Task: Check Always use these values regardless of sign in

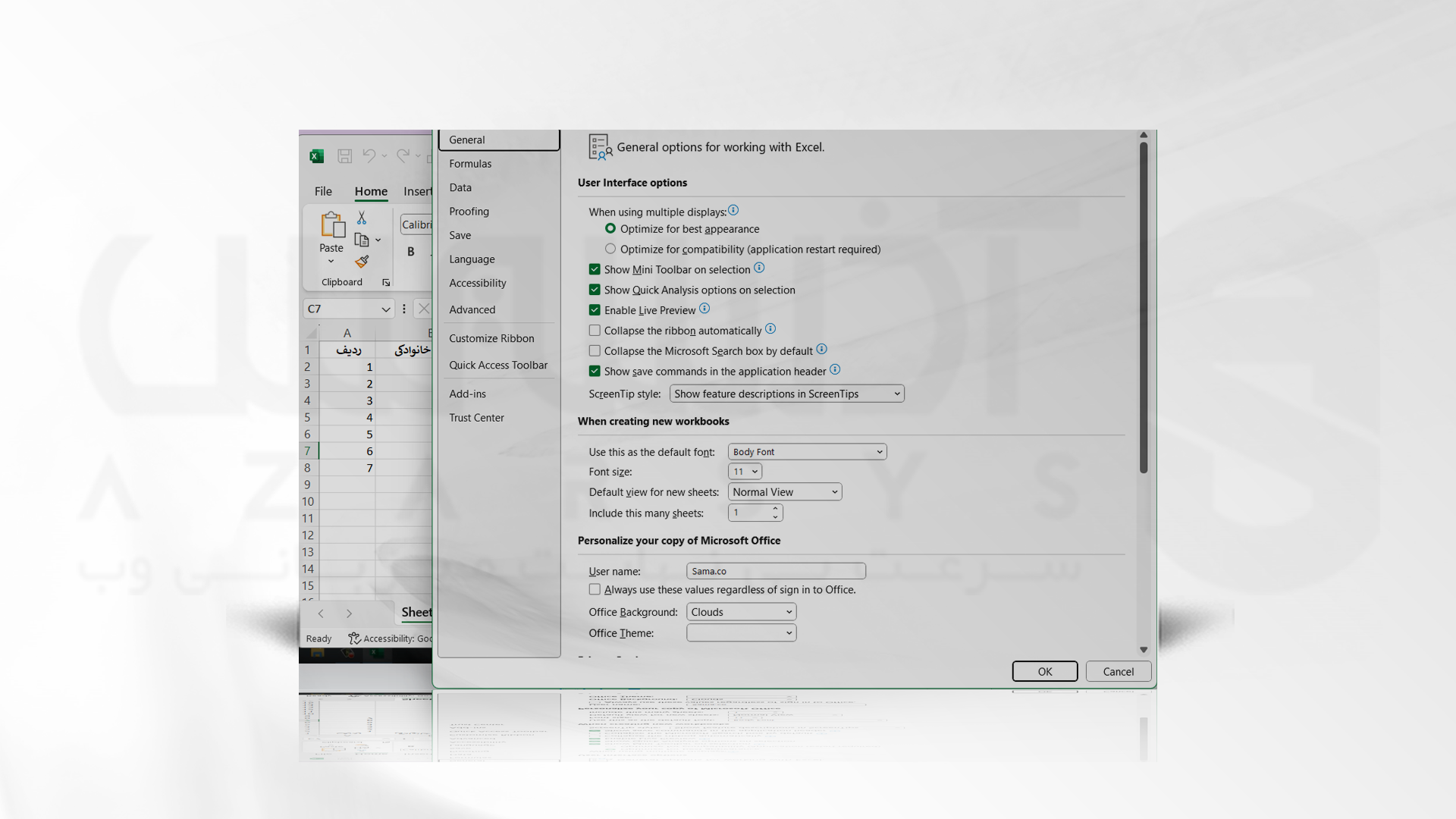Action: [595, 589]
